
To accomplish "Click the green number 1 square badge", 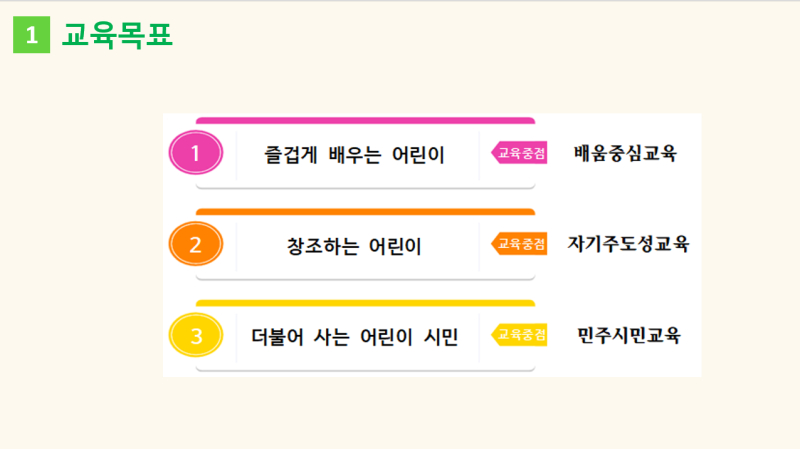I will (32, 35).
